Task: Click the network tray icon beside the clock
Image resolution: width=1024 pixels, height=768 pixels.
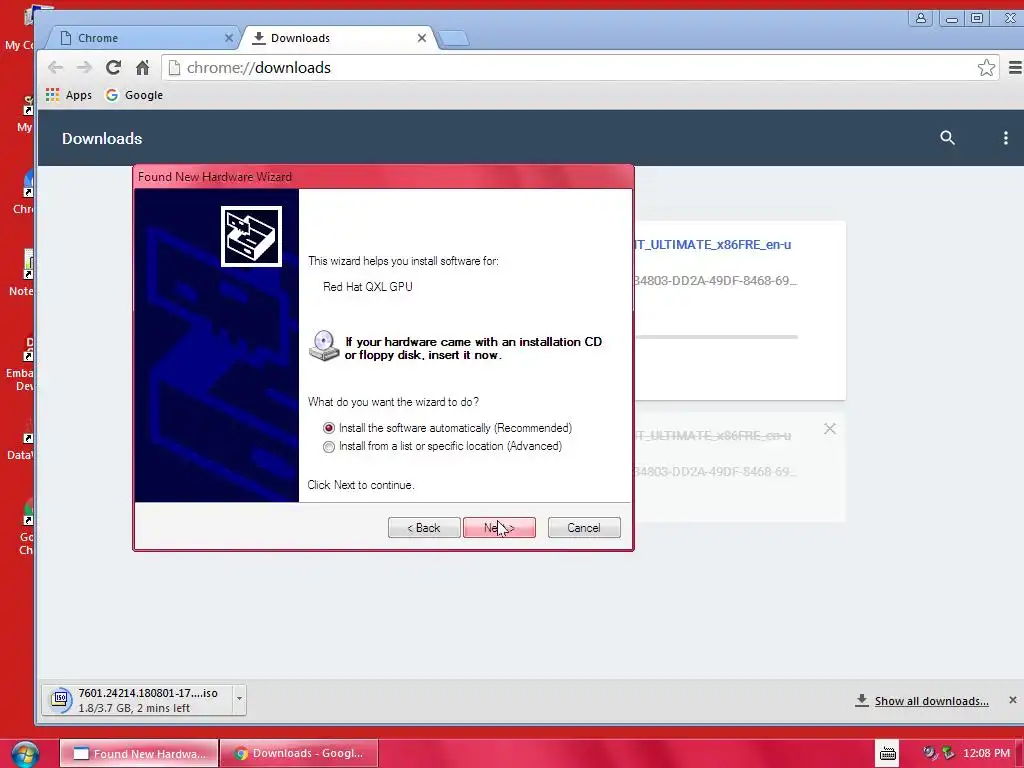Action: 948,754
